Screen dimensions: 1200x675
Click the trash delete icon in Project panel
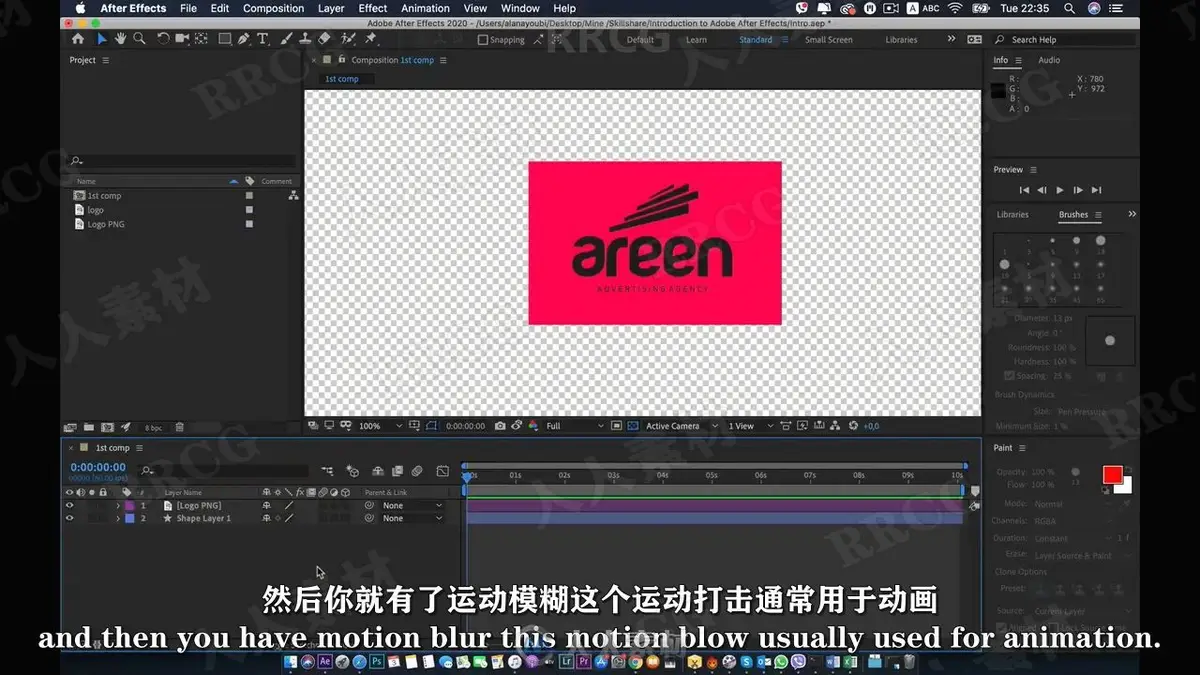point(179,427)
